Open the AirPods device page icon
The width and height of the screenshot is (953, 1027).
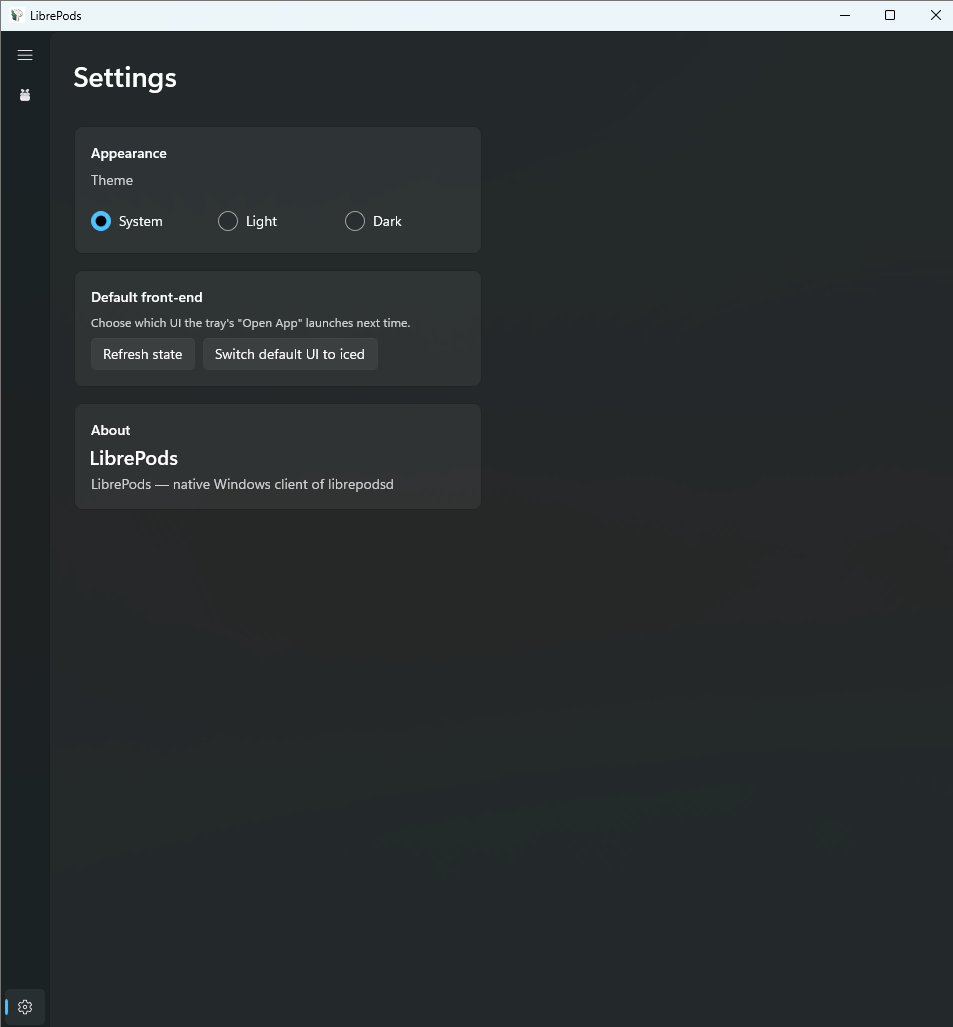tap(25, 95)
